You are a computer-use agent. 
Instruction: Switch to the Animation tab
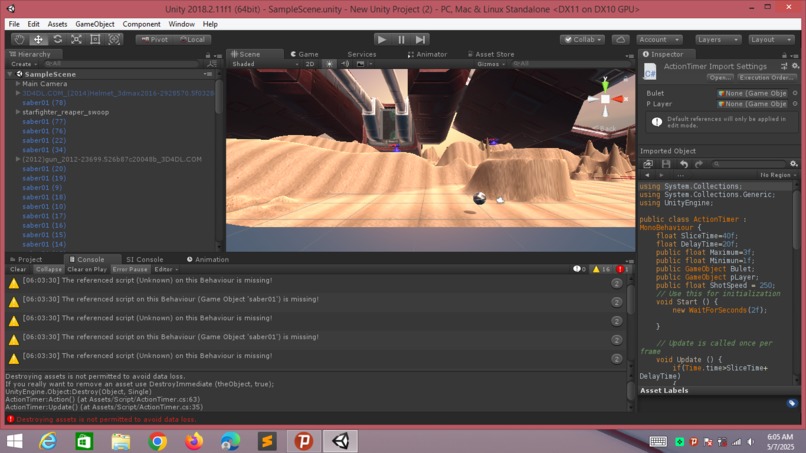tap(208, 259)
